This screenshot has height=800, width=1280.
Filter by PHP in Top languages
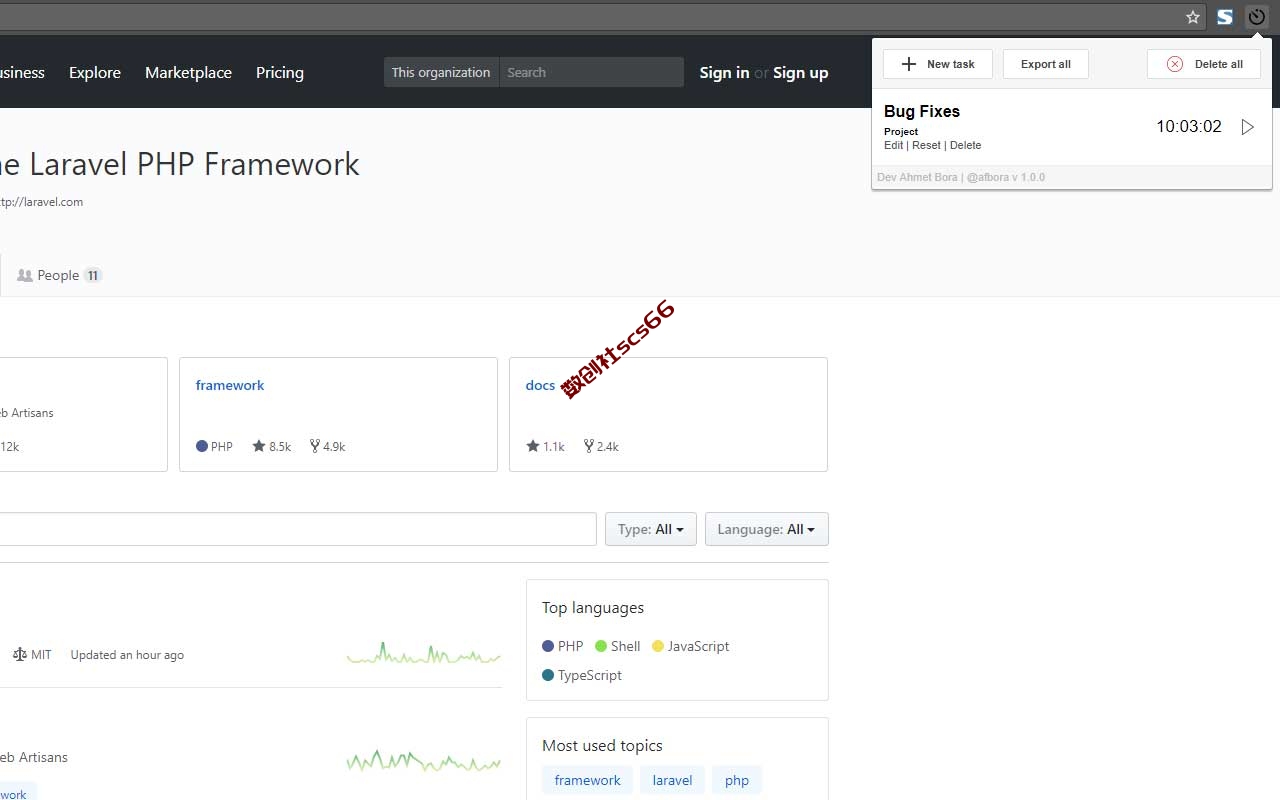(x=563, y=646)
